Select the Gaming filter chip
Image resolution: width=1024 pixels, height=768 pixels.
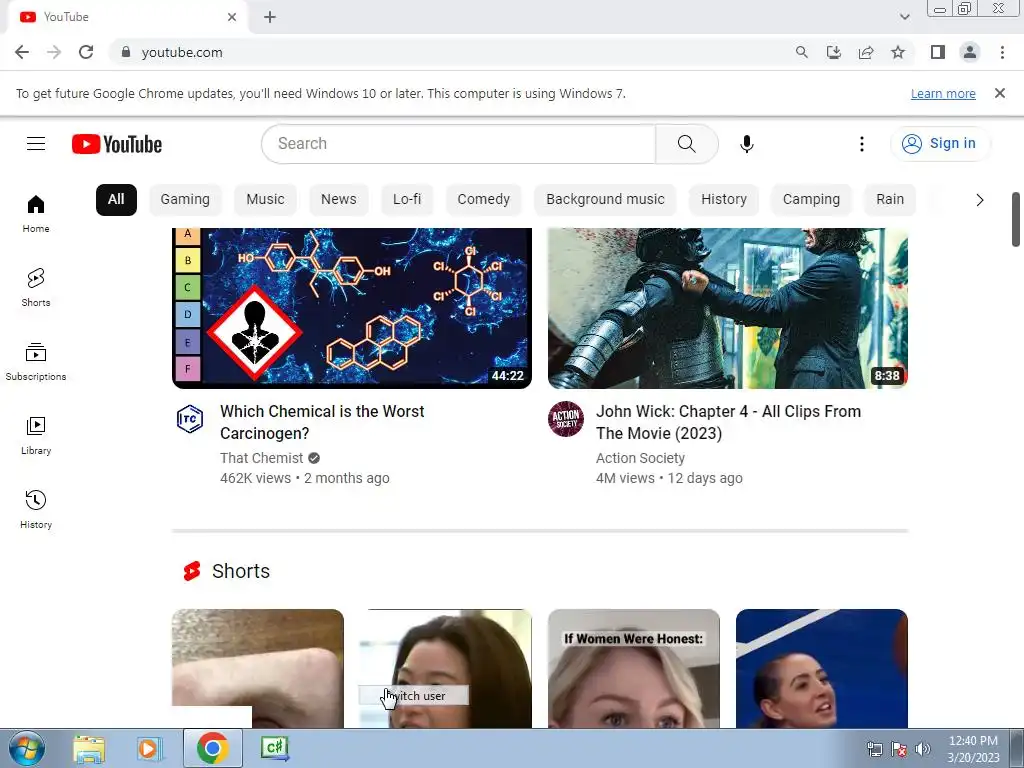point(185,200)
